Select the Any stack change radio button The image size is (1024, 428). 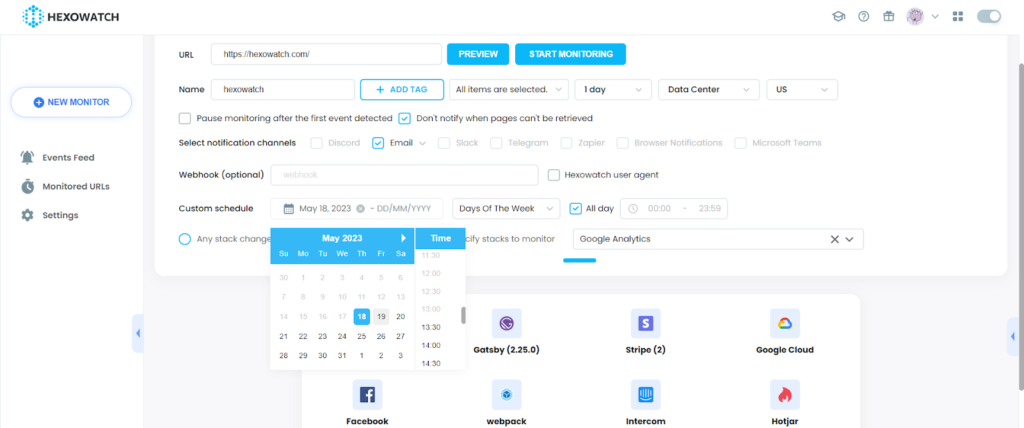coord(185,239)
